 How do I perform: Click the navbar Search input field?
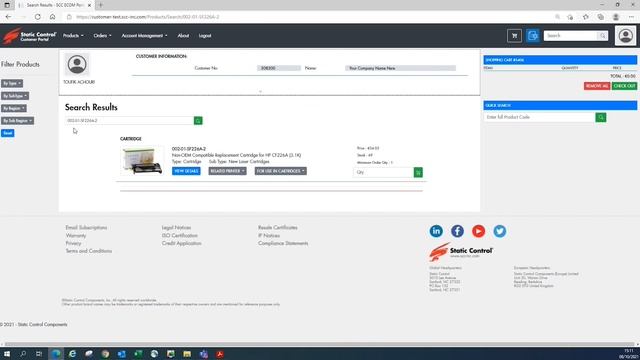tap(571, 36)
